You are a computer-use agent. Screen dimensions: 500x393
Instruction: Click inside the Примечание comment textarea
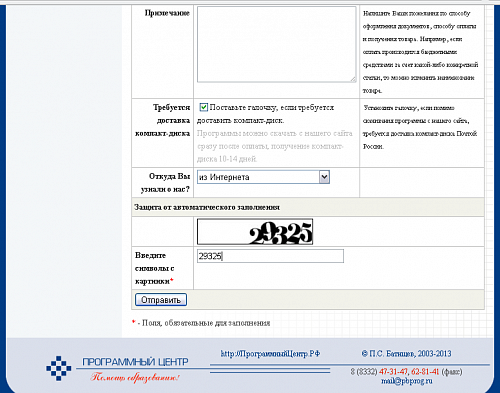pos(276,44)
